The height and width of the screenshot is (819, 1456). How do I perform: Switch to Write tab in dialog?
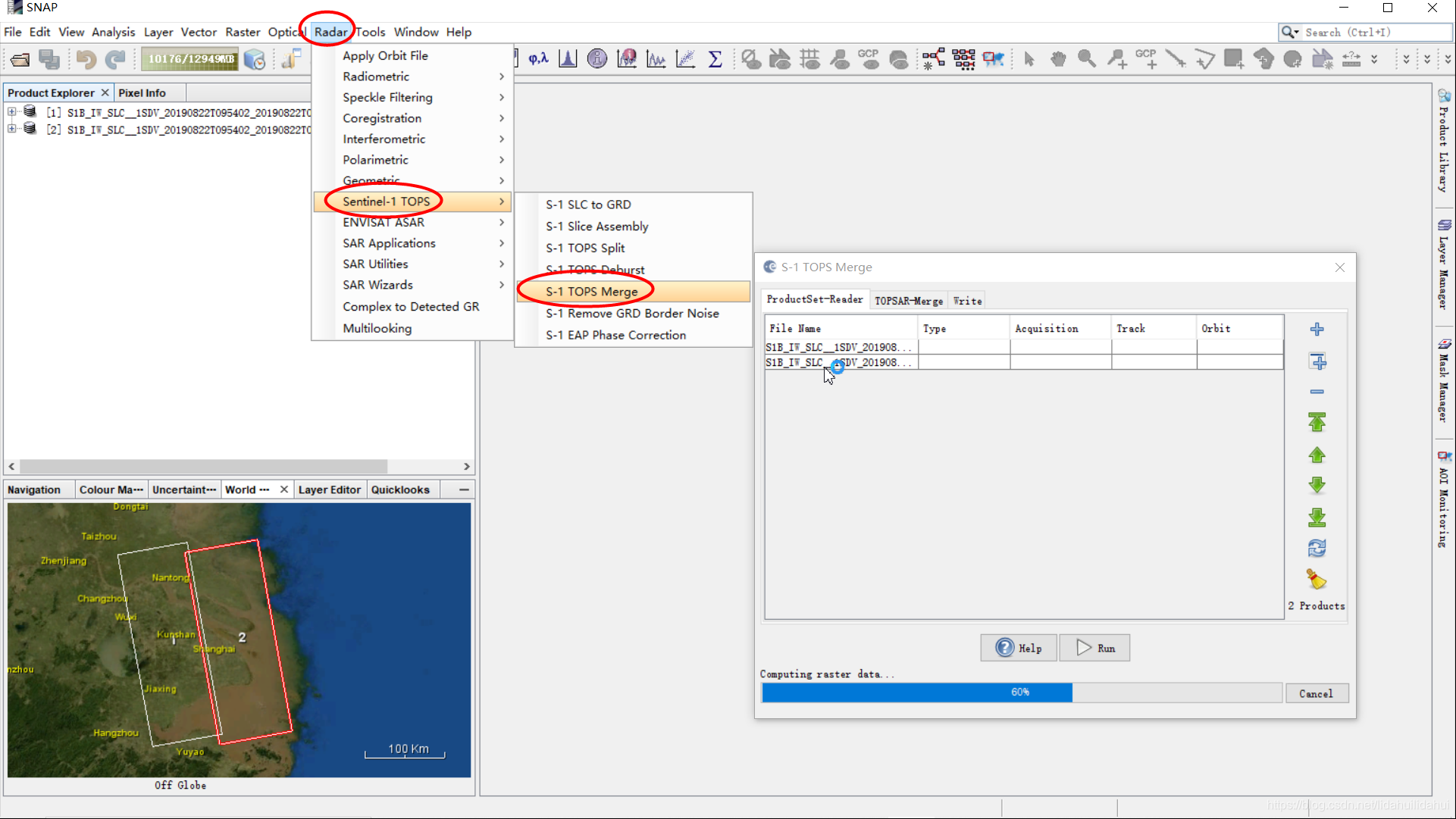(966, 300)
